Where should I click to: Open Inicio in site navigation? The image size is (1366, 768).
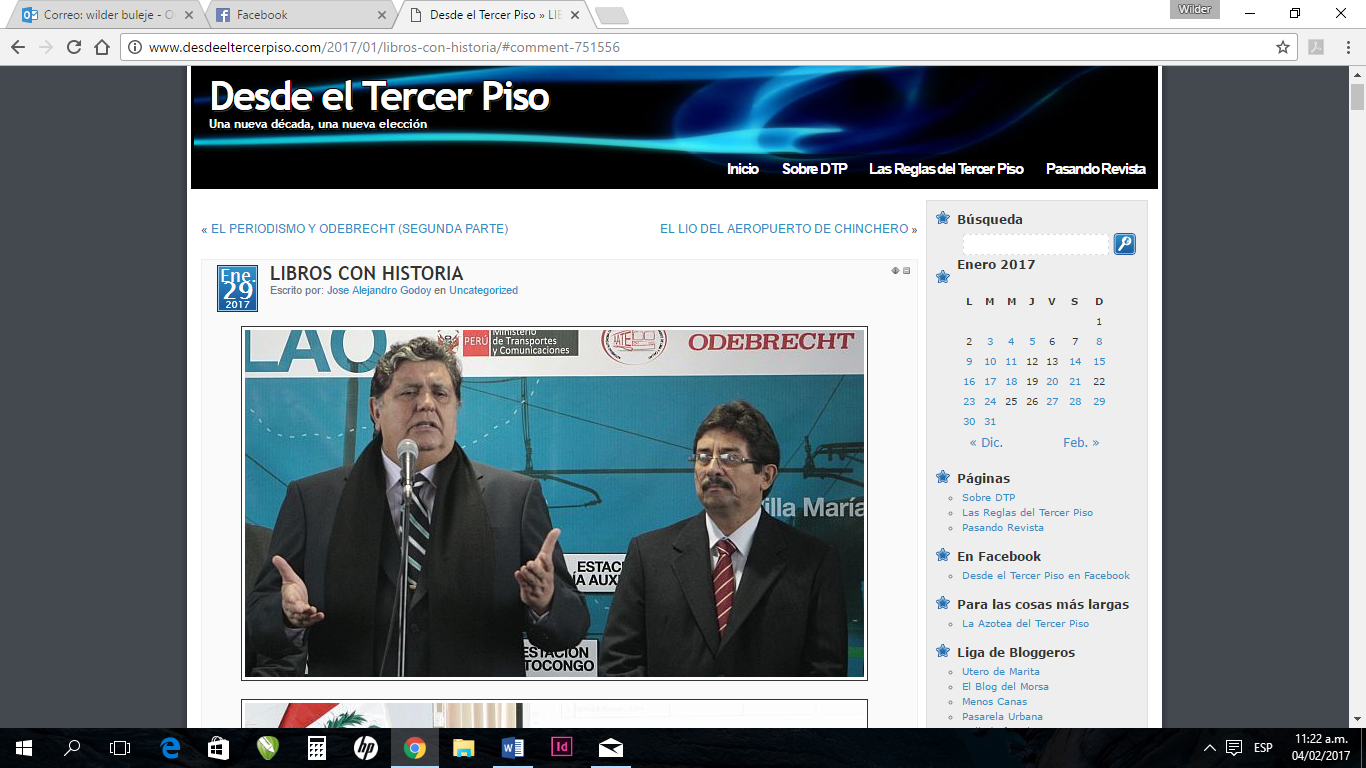[743, 169]
